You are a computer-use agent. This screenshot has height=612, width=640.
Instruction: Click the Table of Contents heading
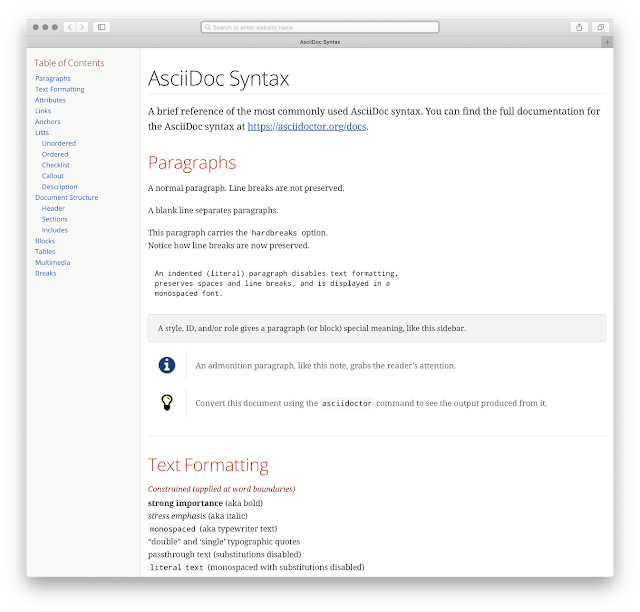coord(69,63)
